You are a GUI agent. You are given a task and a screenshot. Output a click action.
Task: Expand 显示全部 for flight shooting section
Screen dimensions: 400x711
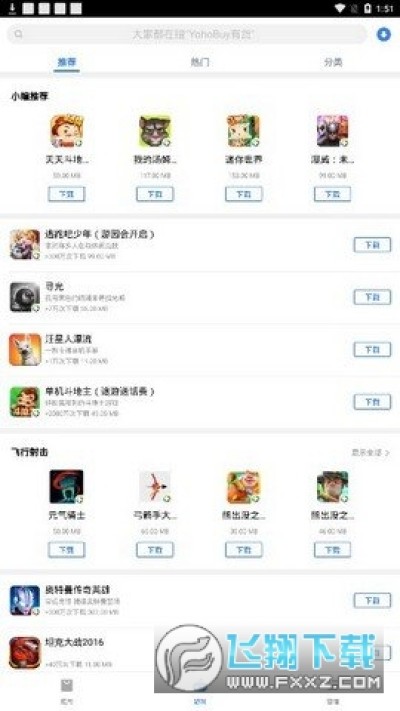point(371,453)
